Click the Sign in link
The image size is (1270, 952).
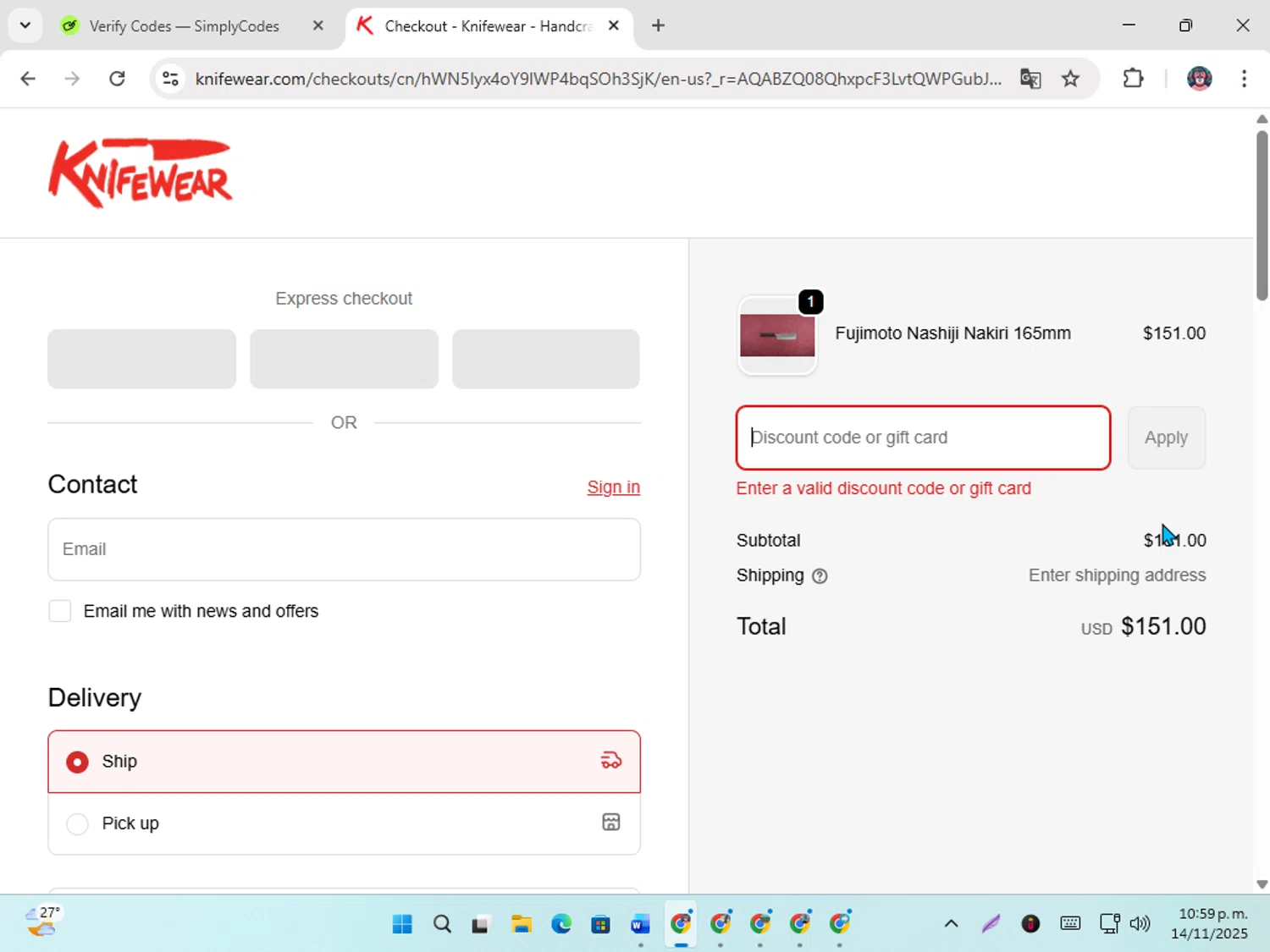614,487
